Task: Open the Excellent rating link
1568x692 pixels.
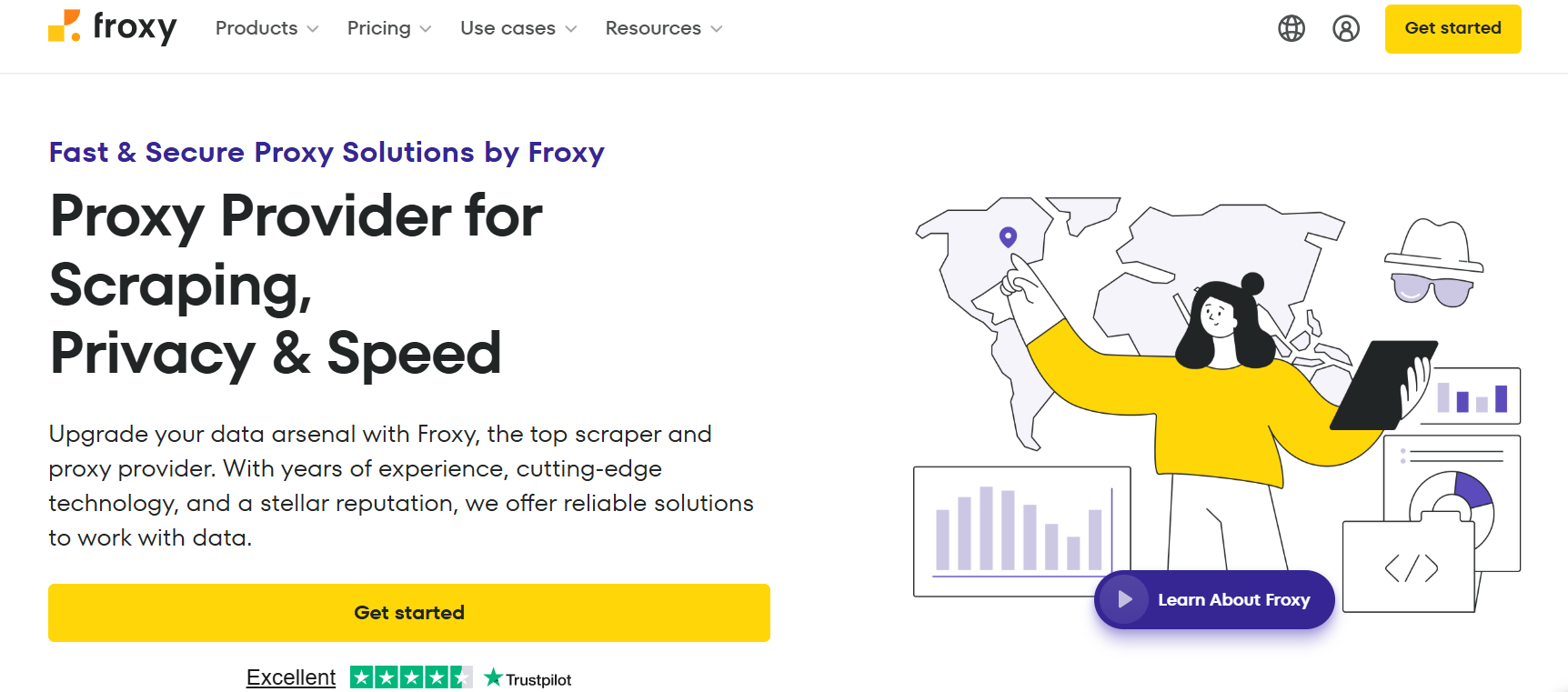Action: (291, 677)
